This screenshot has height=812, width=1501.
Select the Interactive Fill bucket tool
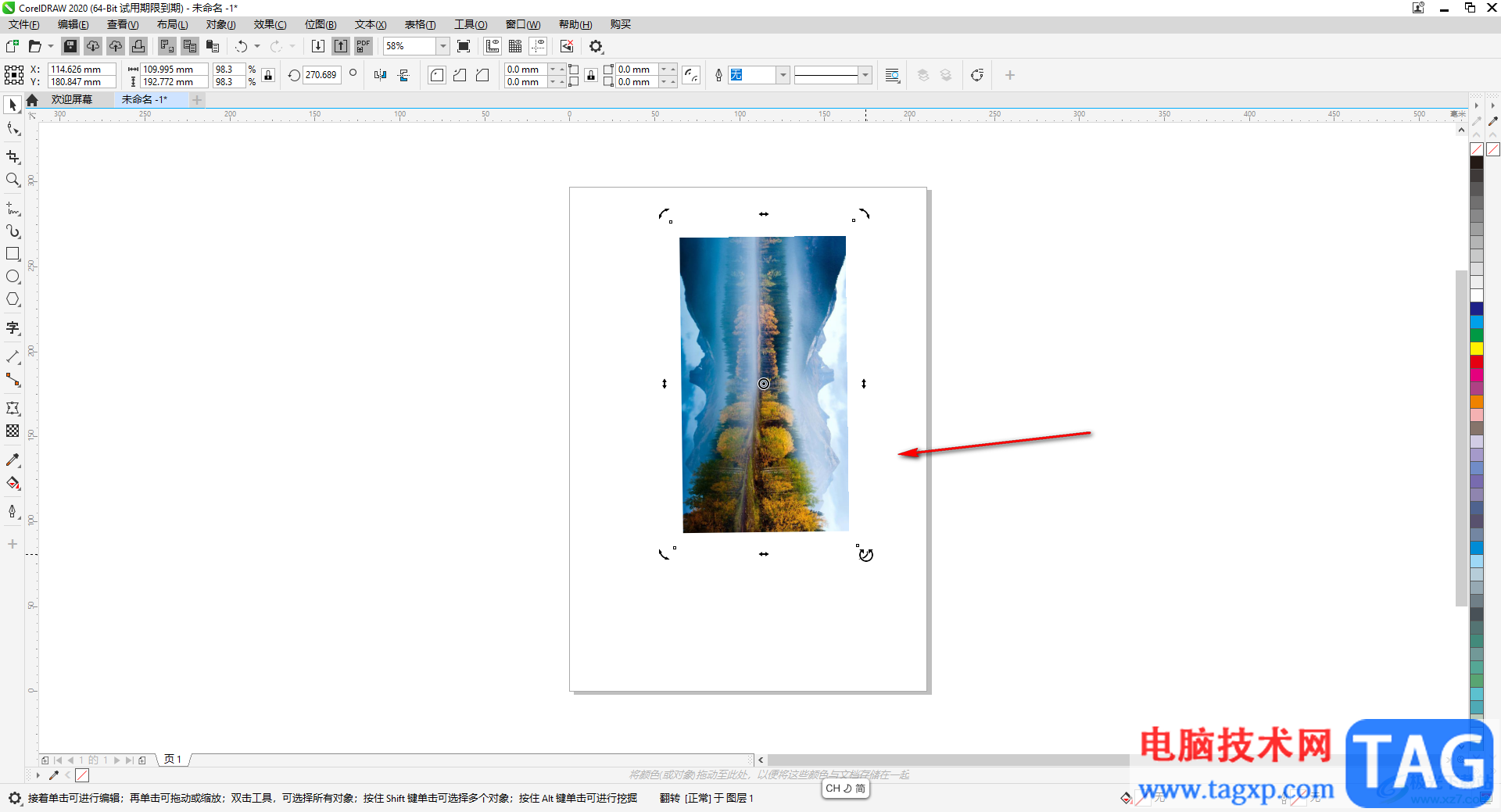(13, 483)
